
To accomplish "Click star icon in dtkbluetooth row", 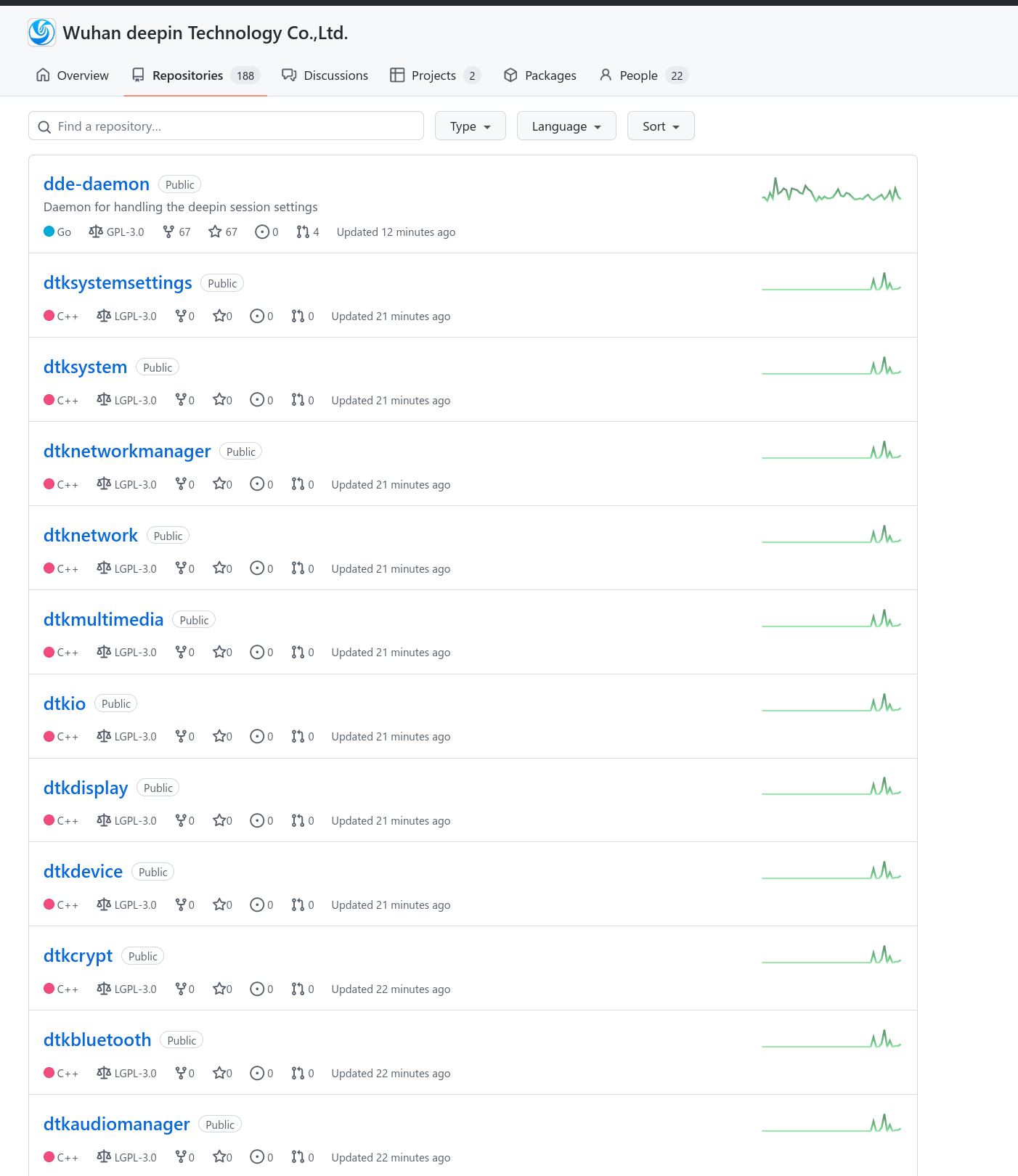I will point(219,1073).
